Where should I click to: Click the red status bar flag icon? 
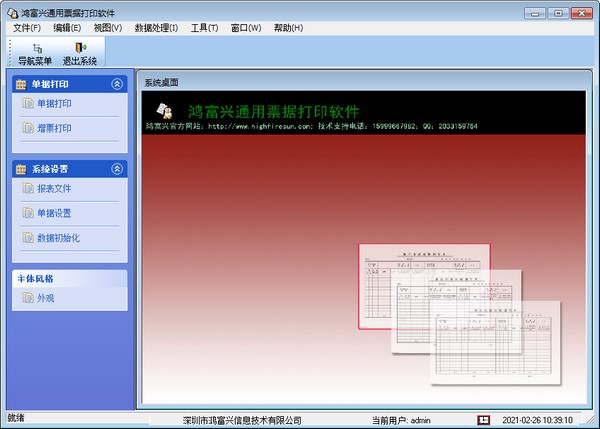pos(484,420)
